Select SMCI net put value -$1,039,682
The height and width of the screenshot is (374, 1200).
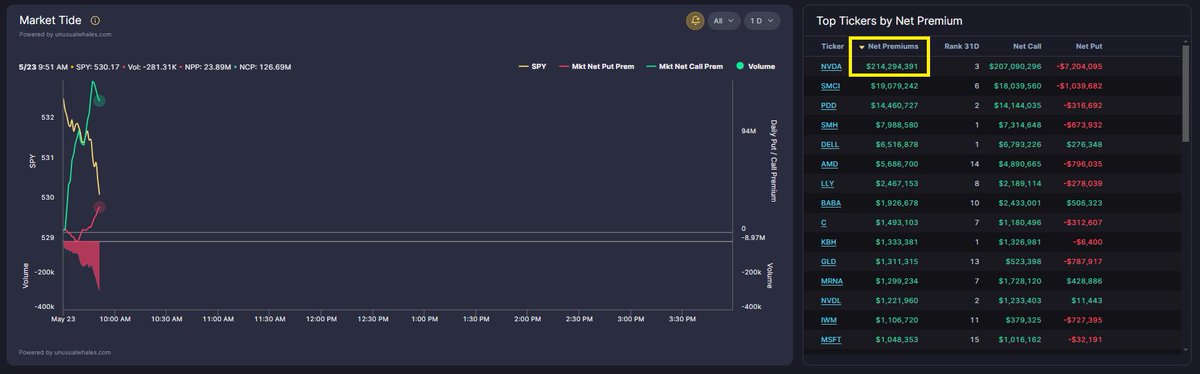pos(1081,86)
